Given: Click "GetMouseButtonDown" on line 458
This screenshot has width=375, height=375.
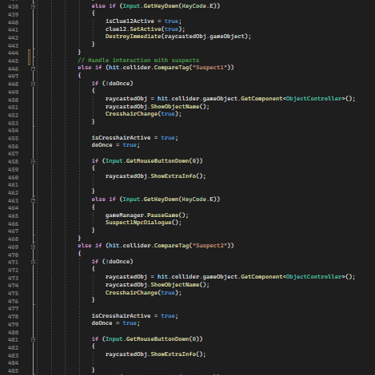Looking at the screenshot, I should coord(158,161).
